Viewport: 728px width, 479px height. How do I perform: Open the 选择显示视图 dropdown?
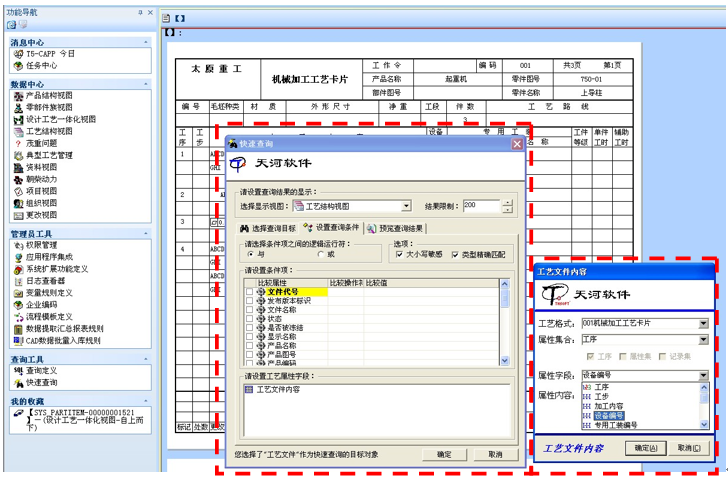tap(406, 206)
